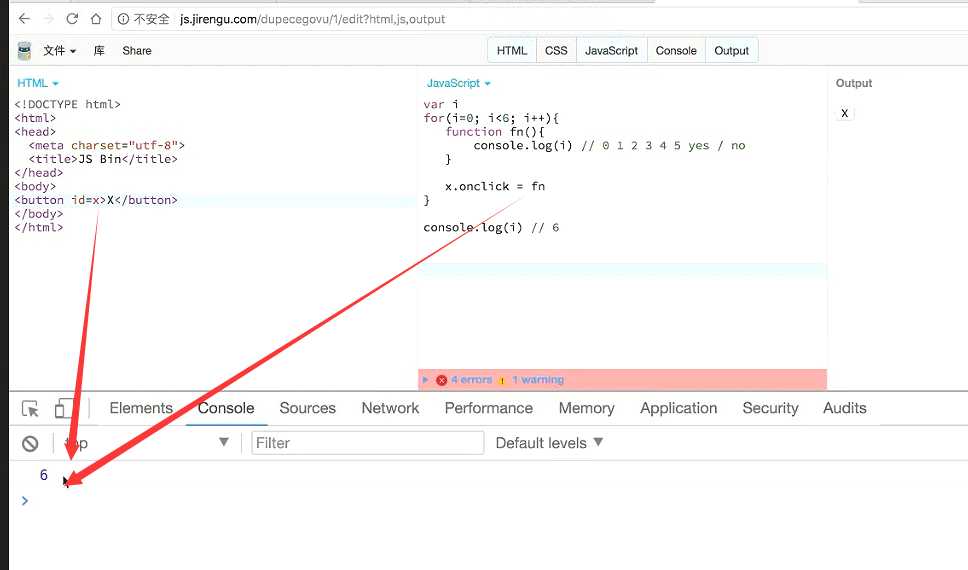The height and width of the screenshot is (570, 968).
Task: Expand the errors and warnings bar
Action: (425, 380)
